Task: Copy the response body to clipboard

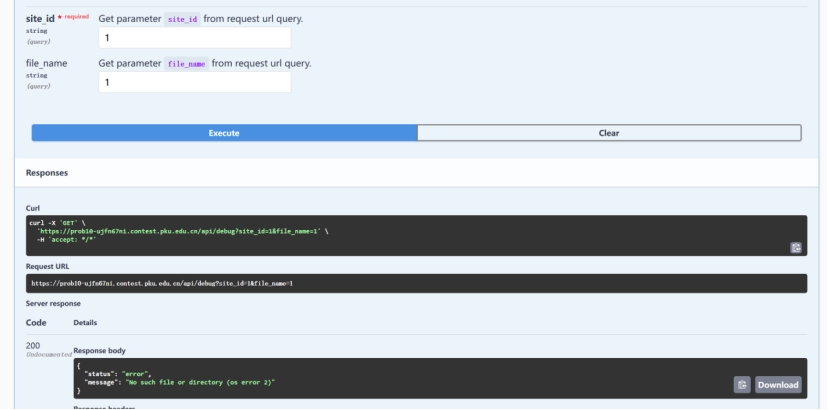Action: click(x=742, y=384)
